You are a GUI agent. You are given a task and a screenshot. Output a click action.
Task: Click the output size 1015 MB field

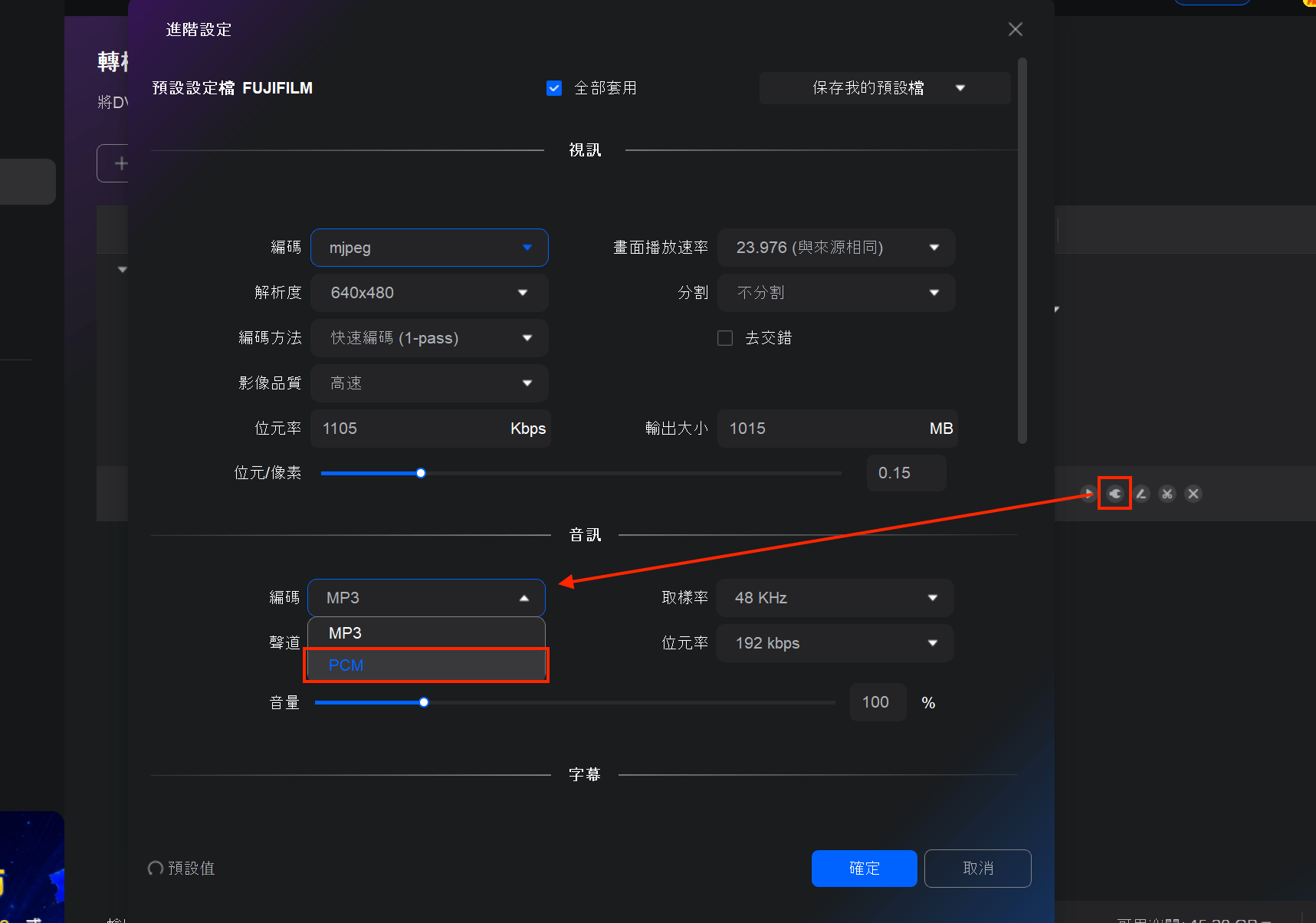838,429
